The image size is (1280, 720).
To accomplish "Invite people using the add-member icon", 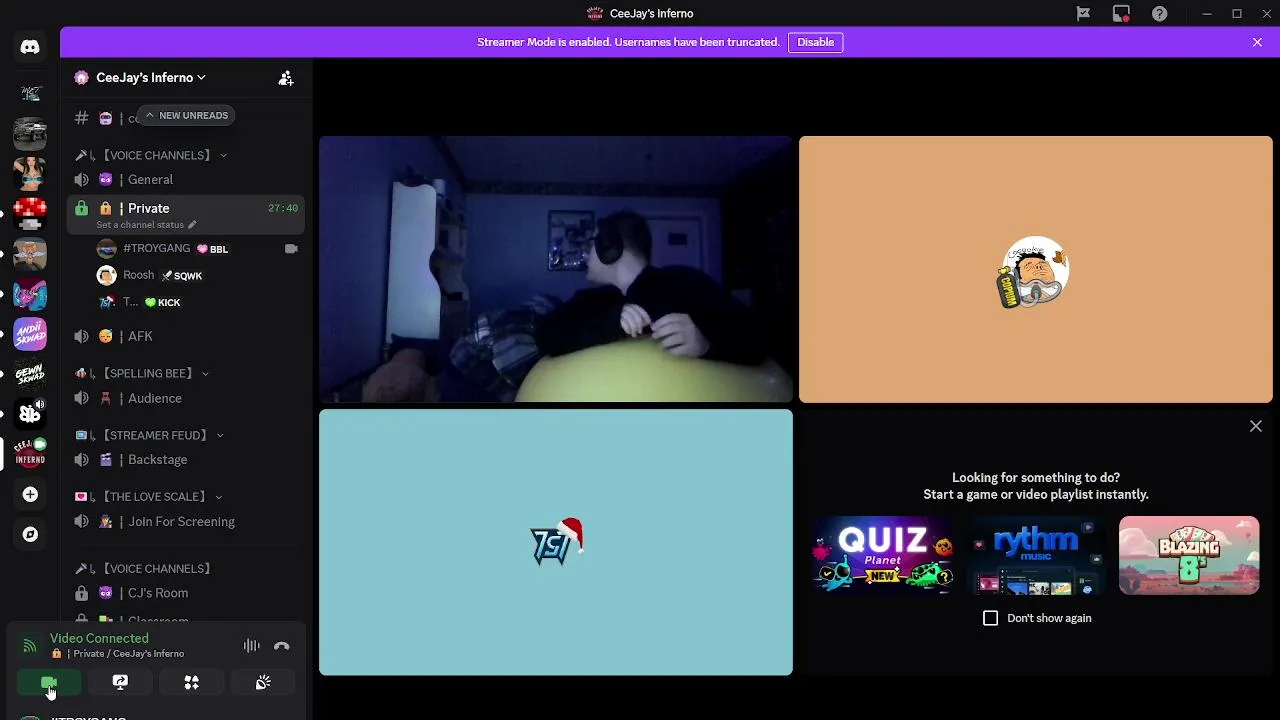I will [x=286, y=78].
